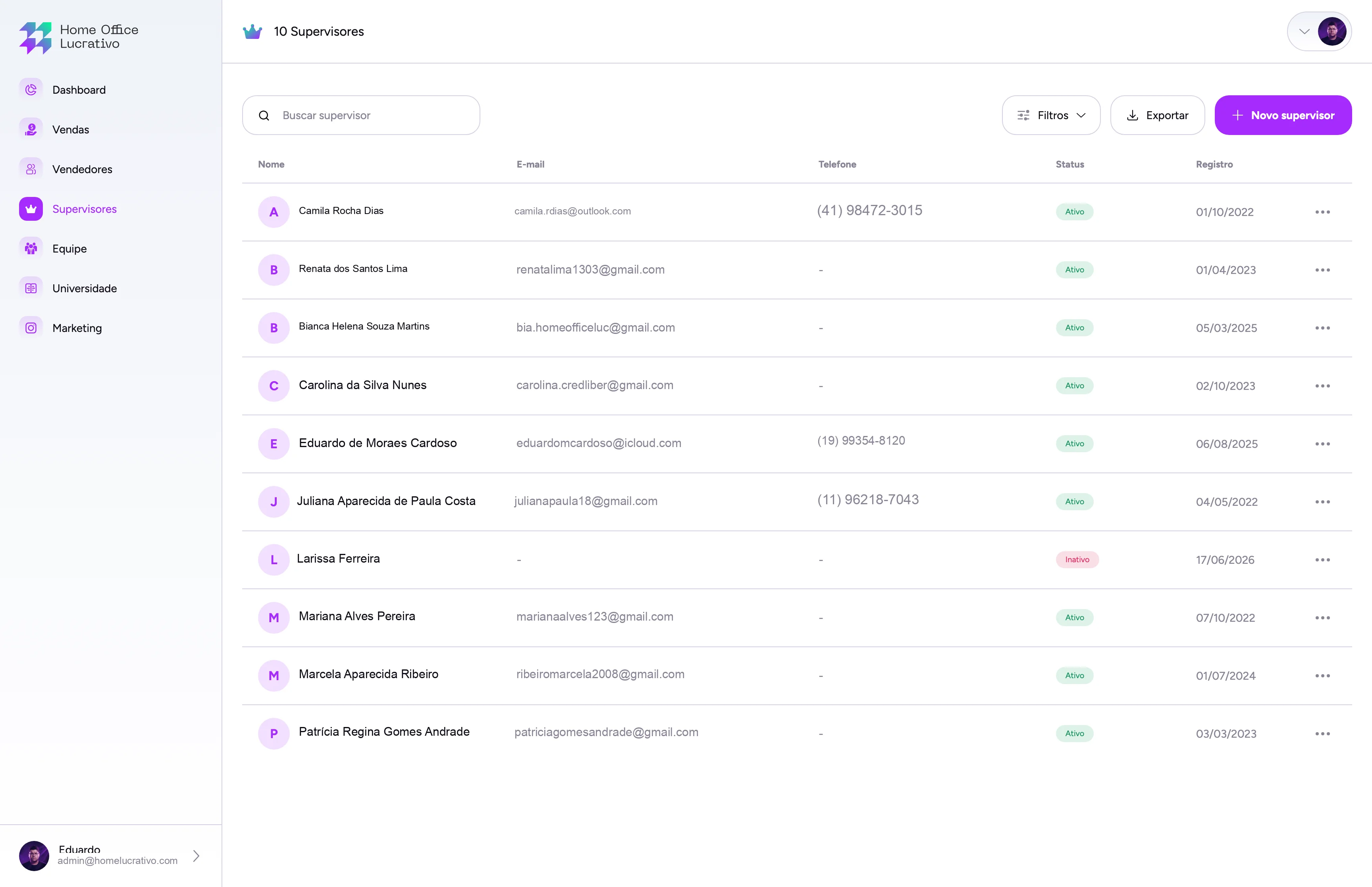Open more options for Marcela Aparecida Ribeiro

1322,676
